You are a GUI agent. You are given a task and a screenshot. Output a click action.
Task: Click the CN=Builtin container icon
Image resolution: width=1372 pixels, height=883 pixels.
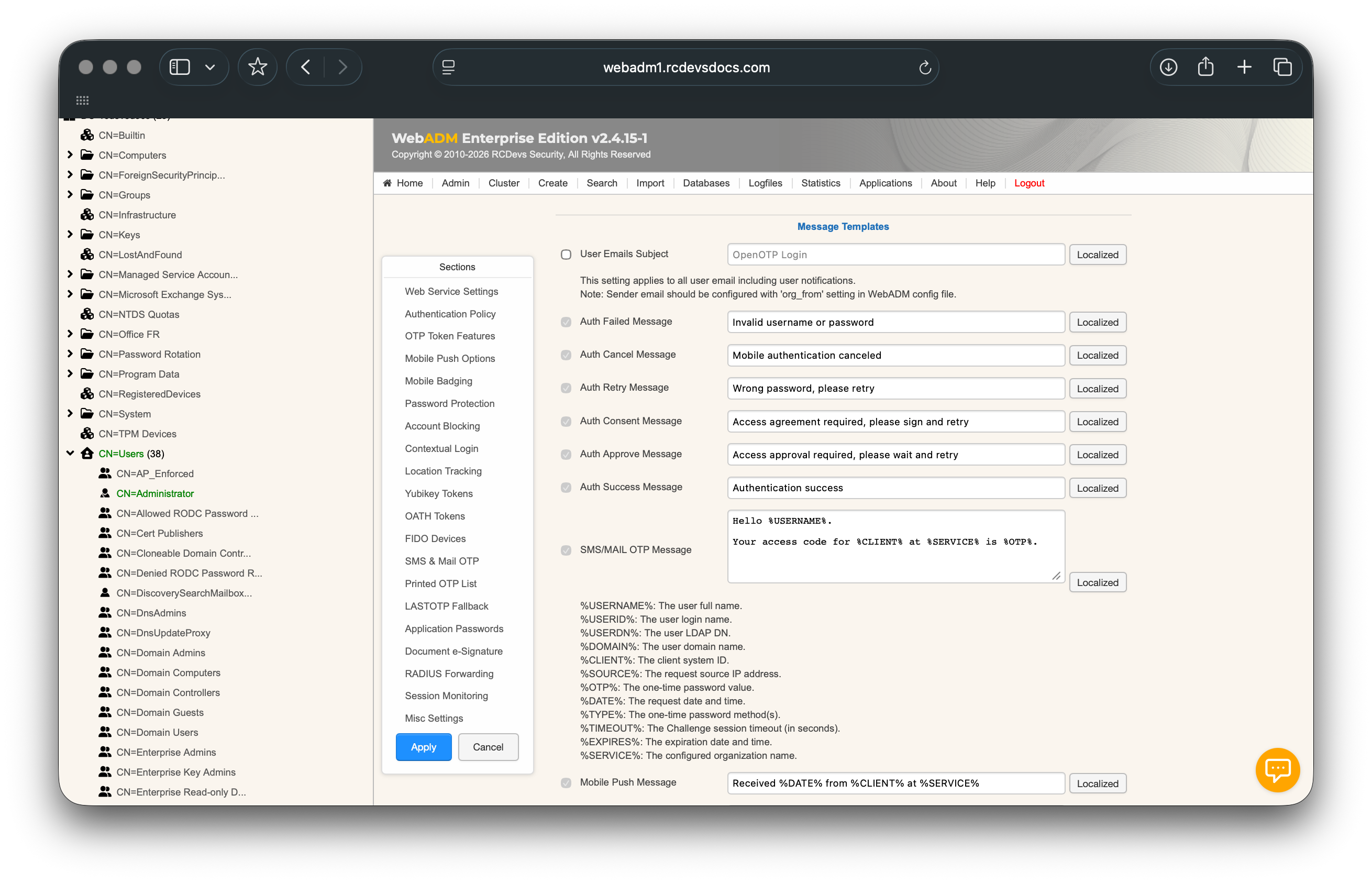coord(87,135)
